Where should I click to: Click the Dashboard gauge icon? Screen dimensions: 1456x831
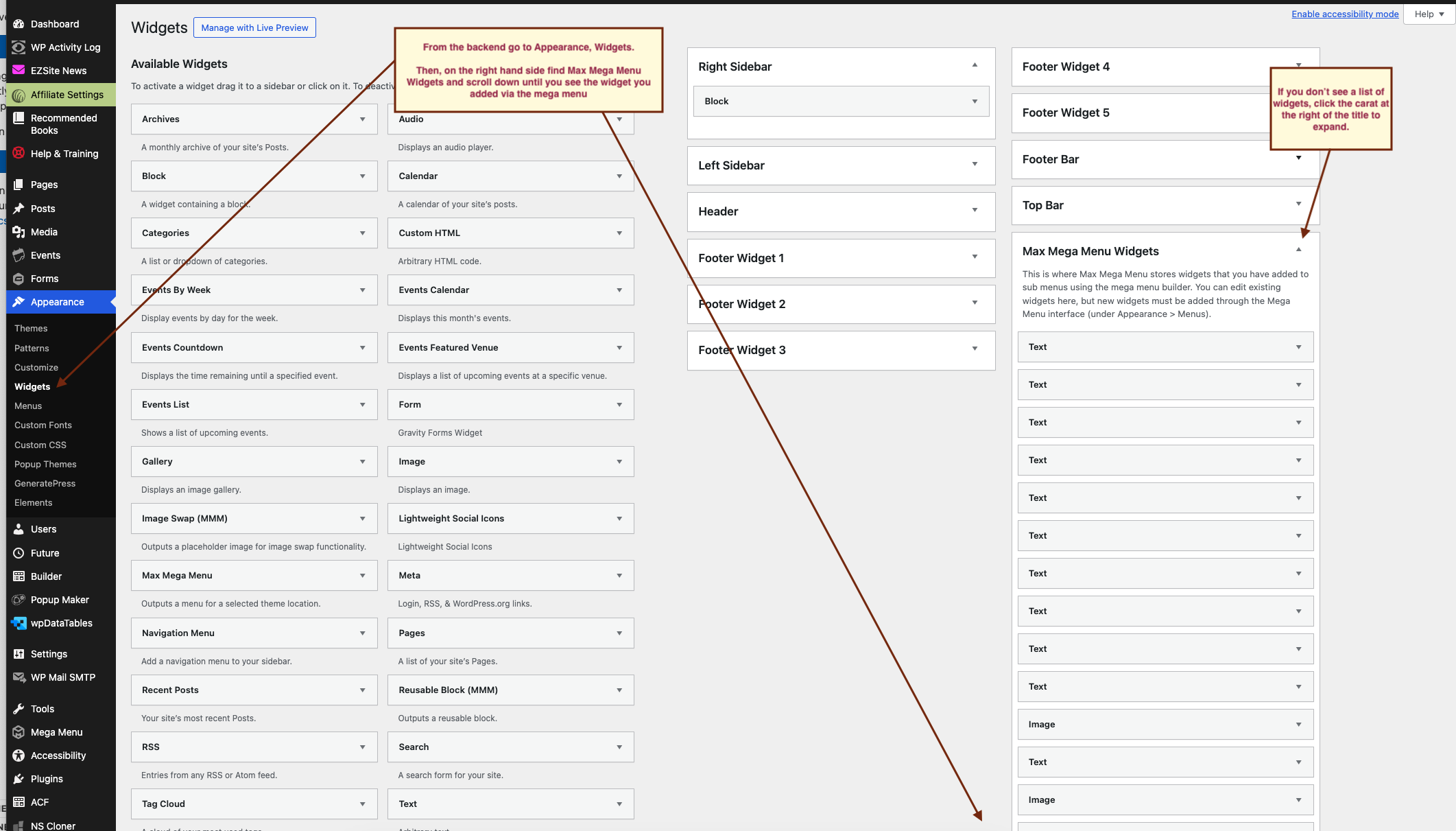pos(19,24)
